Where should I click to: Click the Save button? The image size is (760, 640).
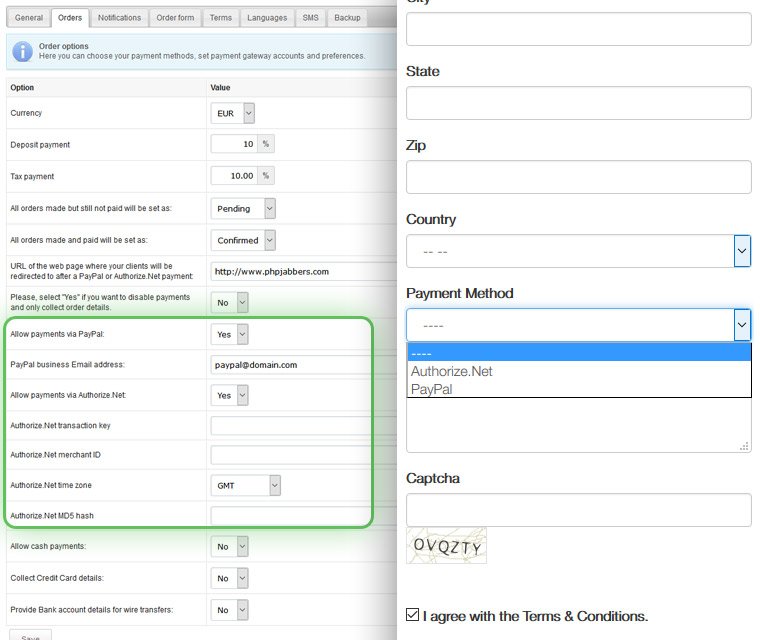[x=31, y=636]
